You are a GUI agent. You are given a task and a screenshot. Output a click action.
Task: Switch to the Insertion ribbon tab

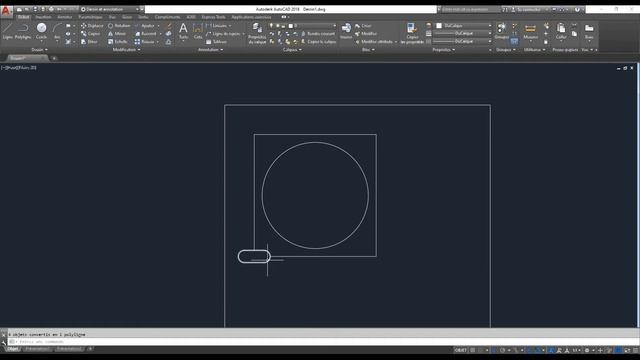point(43,17)
